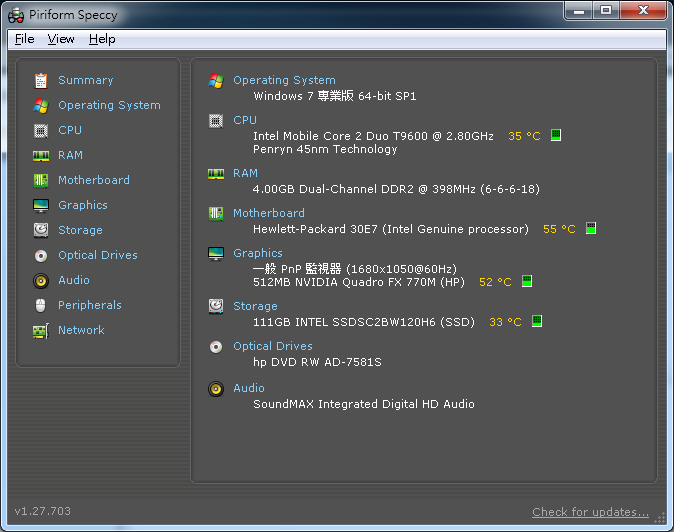This screenshot has width=674, height=532.
Task: Click the Optical Drives disc icon in sidebar
Action: 41,256
